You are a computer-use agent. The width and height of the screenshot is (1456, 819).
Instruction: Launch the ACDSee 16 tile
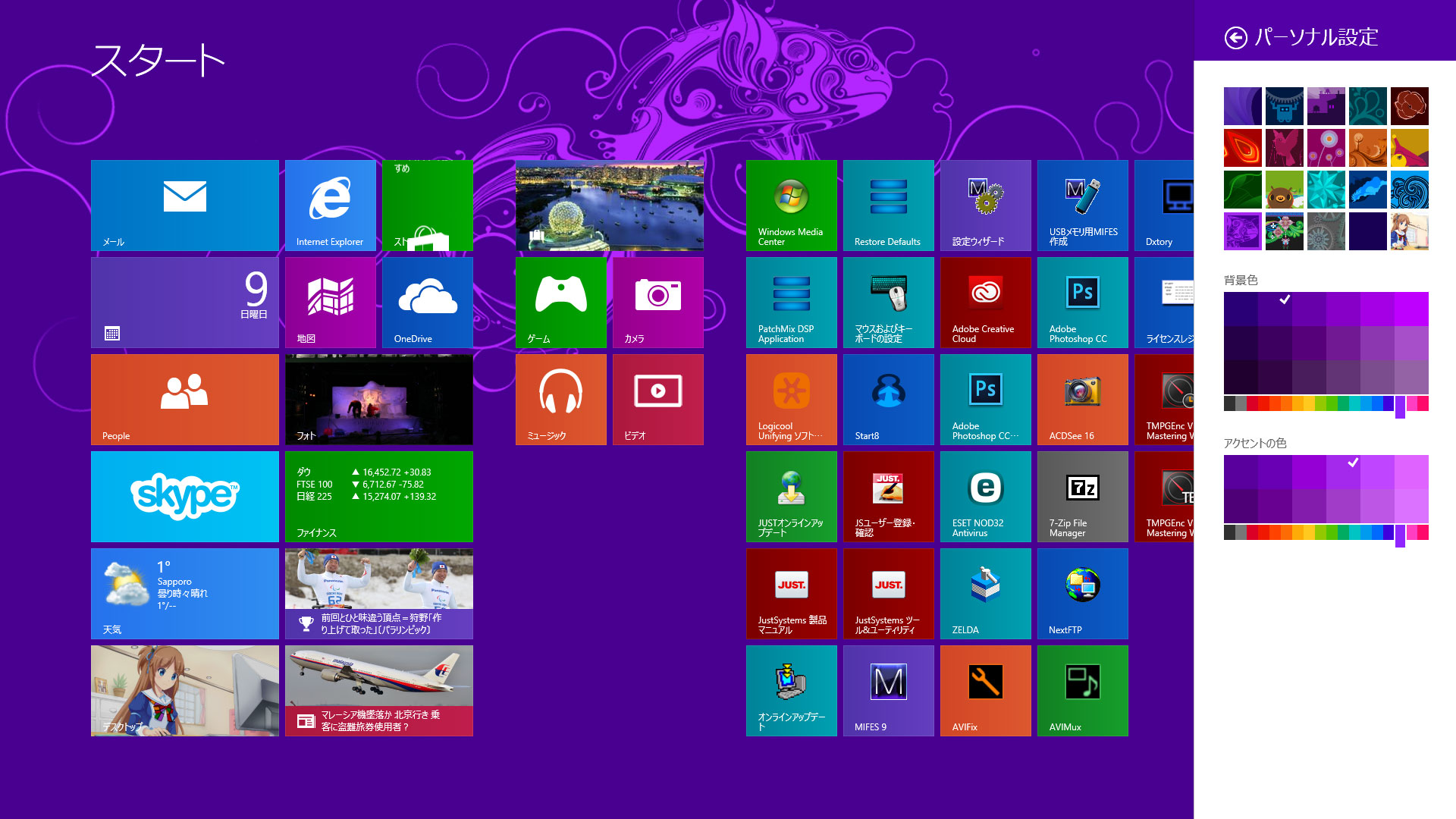(x=1083, y=400)
